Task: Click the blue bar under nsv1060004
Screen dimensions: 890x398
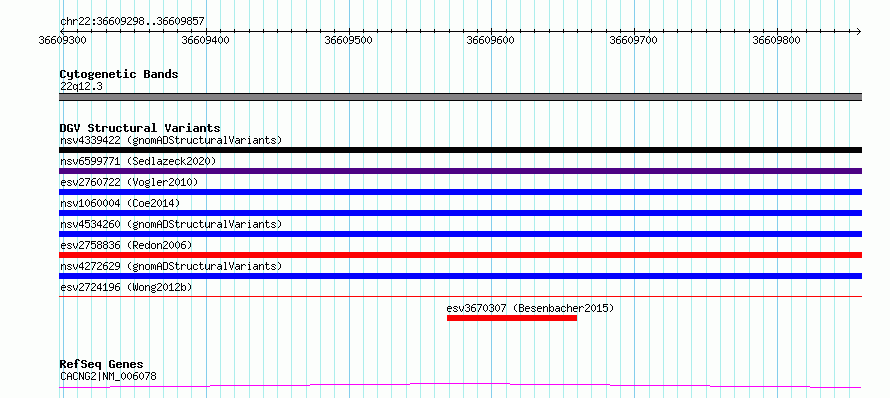Action: [460, 213]
